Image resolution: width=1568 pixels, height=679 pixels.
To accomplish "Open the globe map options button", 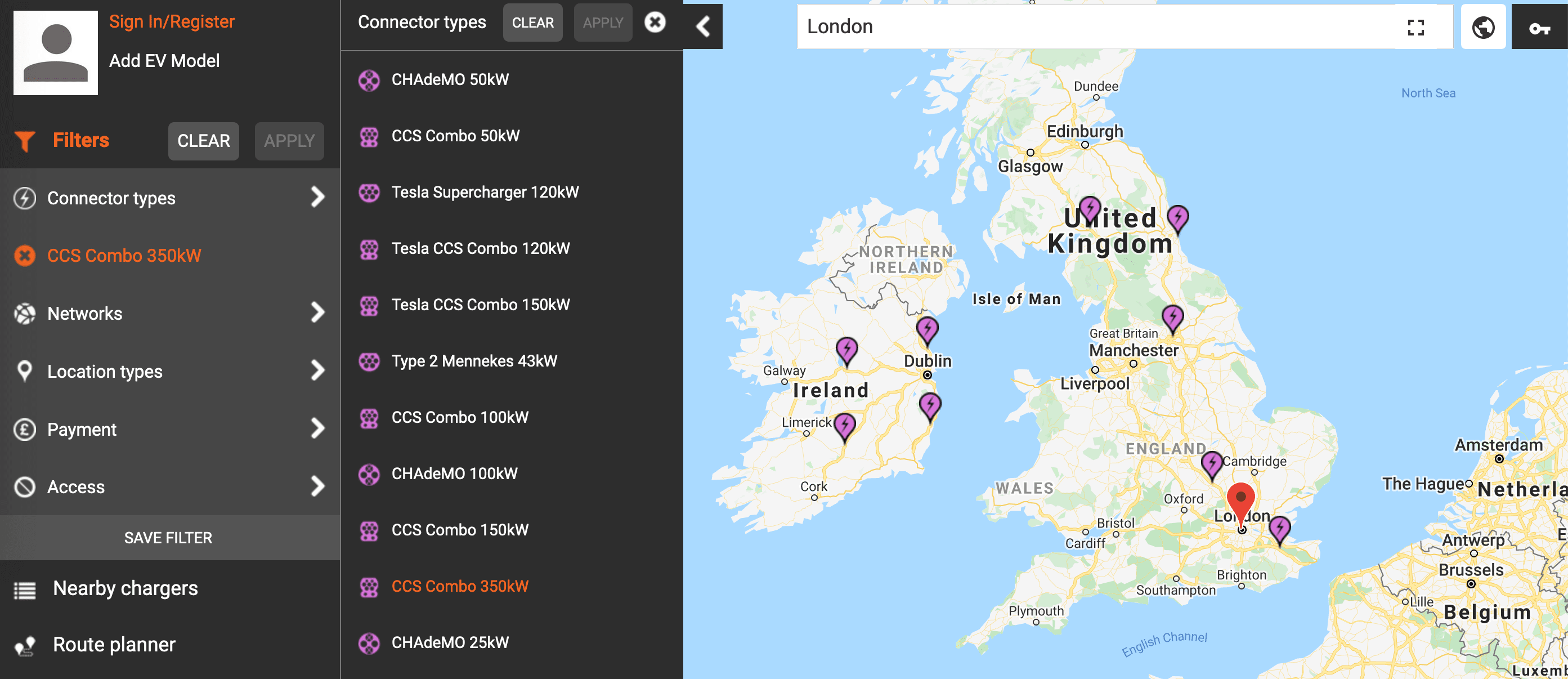I will tap(1483, 28).
